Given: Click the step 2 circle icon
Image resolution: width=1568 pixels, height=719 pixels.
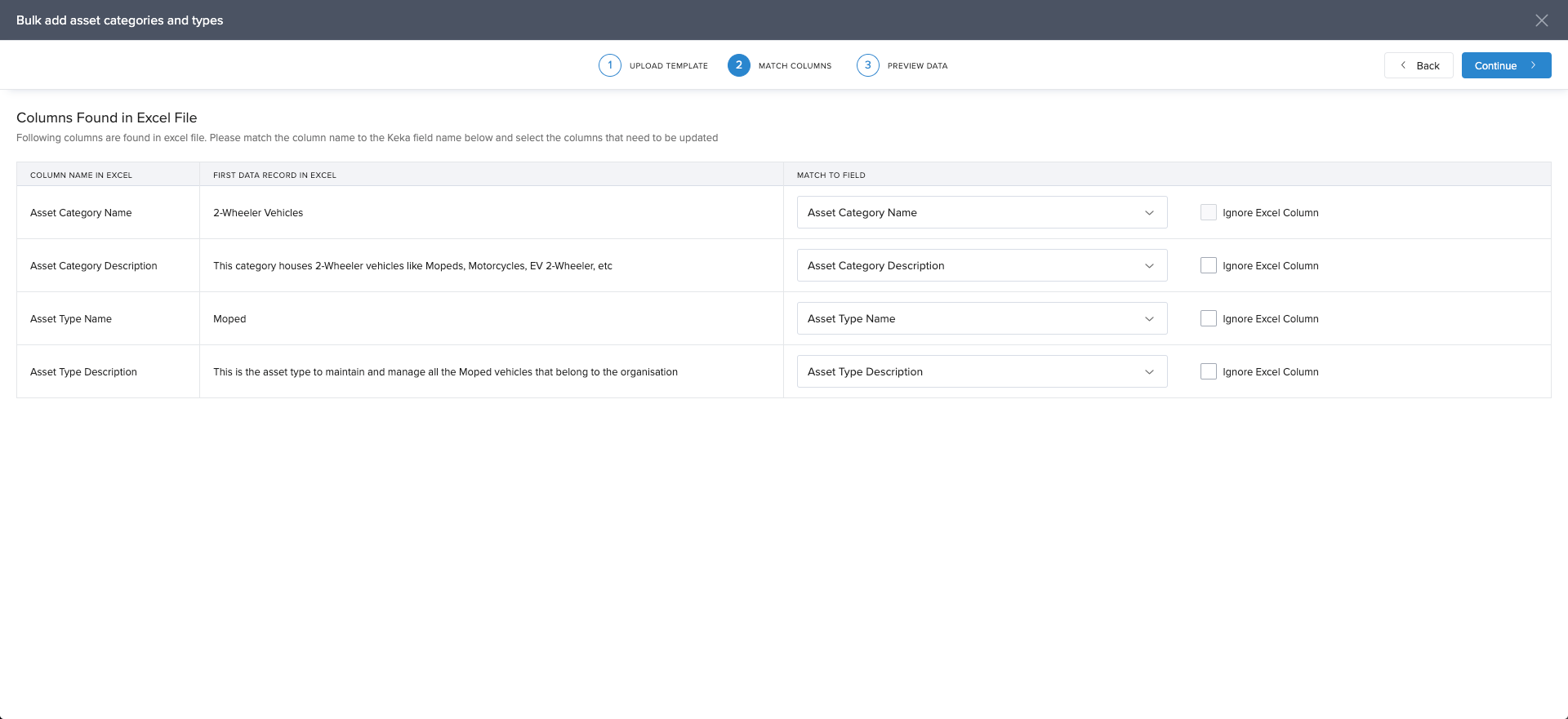Looking at the screenshot, I should coord(739,65).
